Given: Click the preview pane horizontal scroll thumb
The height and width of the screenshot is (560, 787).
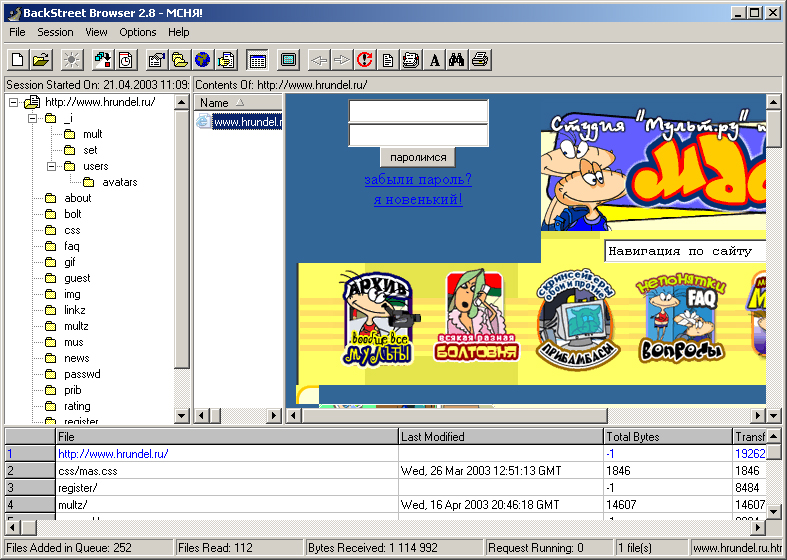Looking at the screenshot, I should pos(454,416).
